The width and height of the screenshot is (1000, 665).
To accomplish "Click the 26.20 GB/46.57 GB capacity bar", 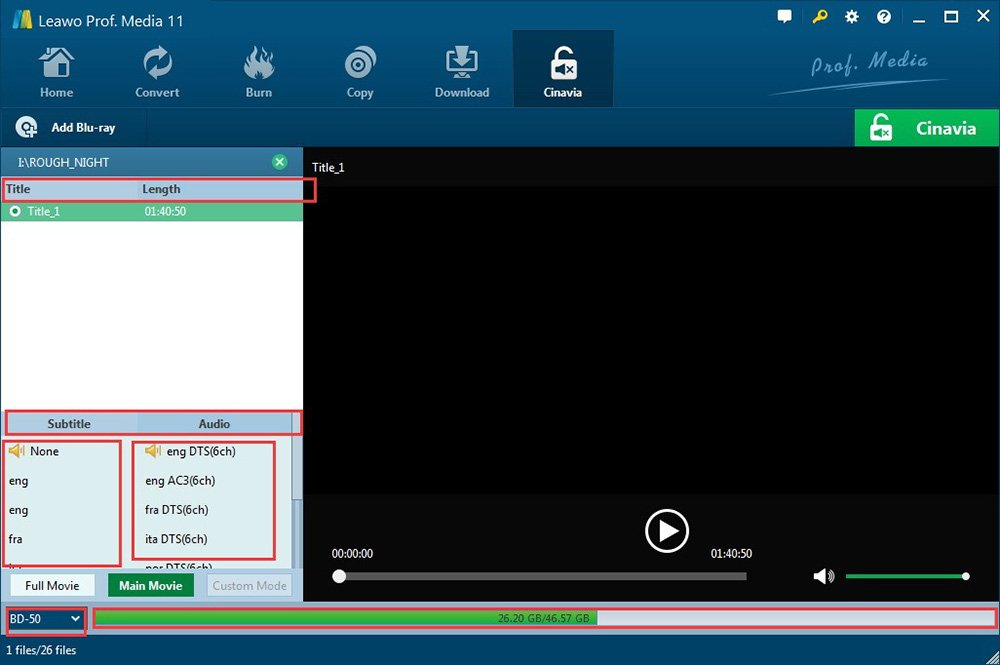I will (544, 618).
